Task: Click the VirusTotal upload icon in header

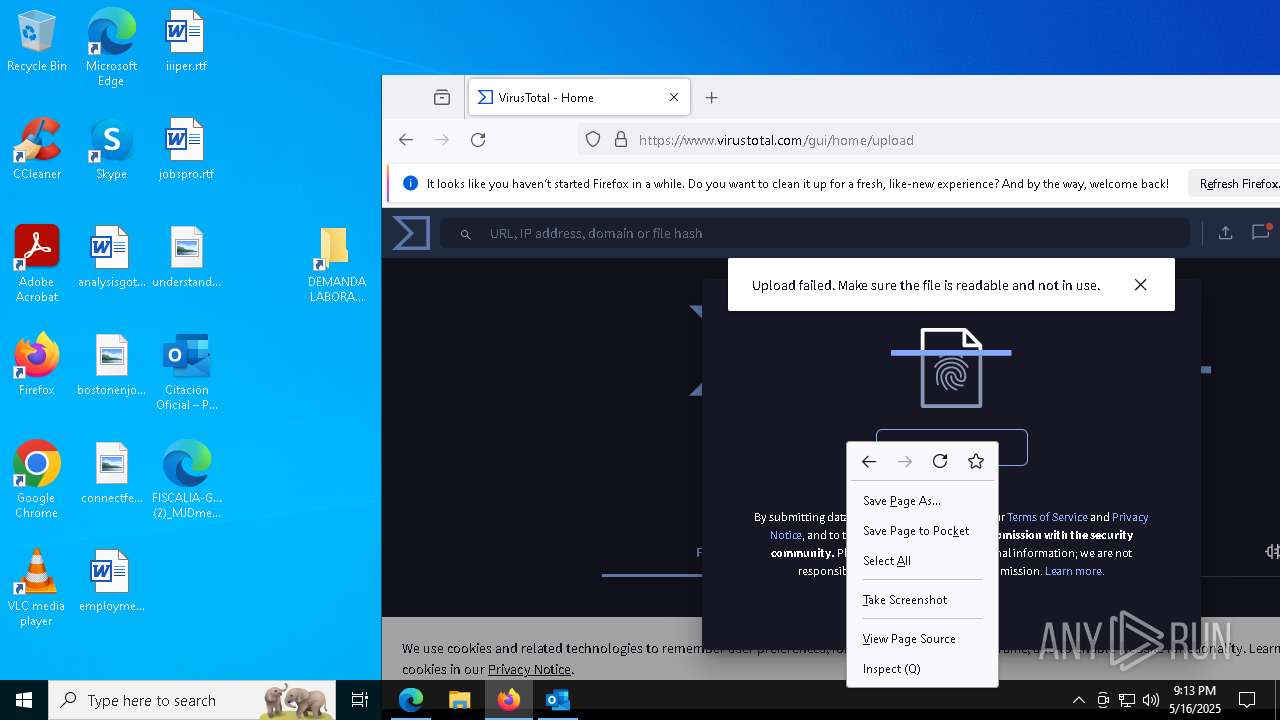Action: 1225,233
